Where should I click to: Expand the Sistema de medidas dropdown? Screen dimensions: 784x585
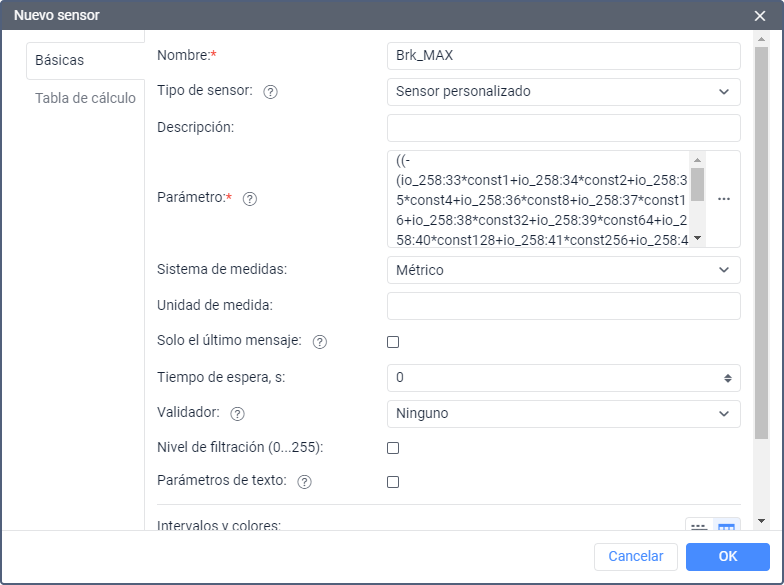(563, 270)
